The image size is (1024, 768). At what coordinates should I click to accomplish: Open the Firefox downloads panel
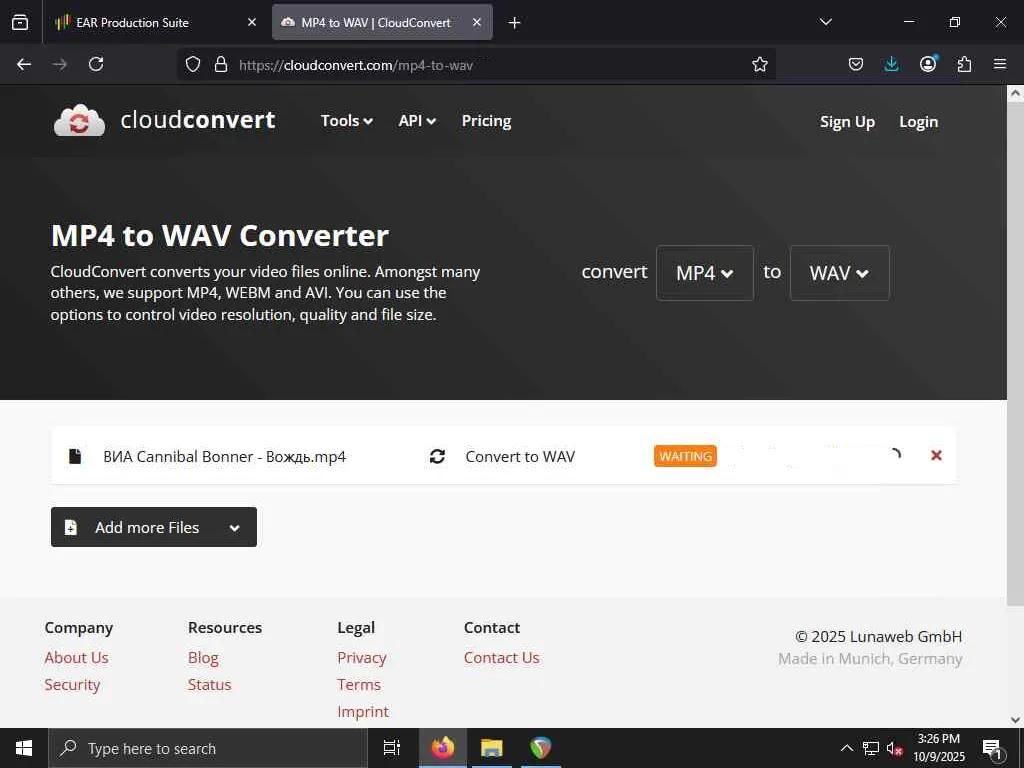tap(891, 64)
